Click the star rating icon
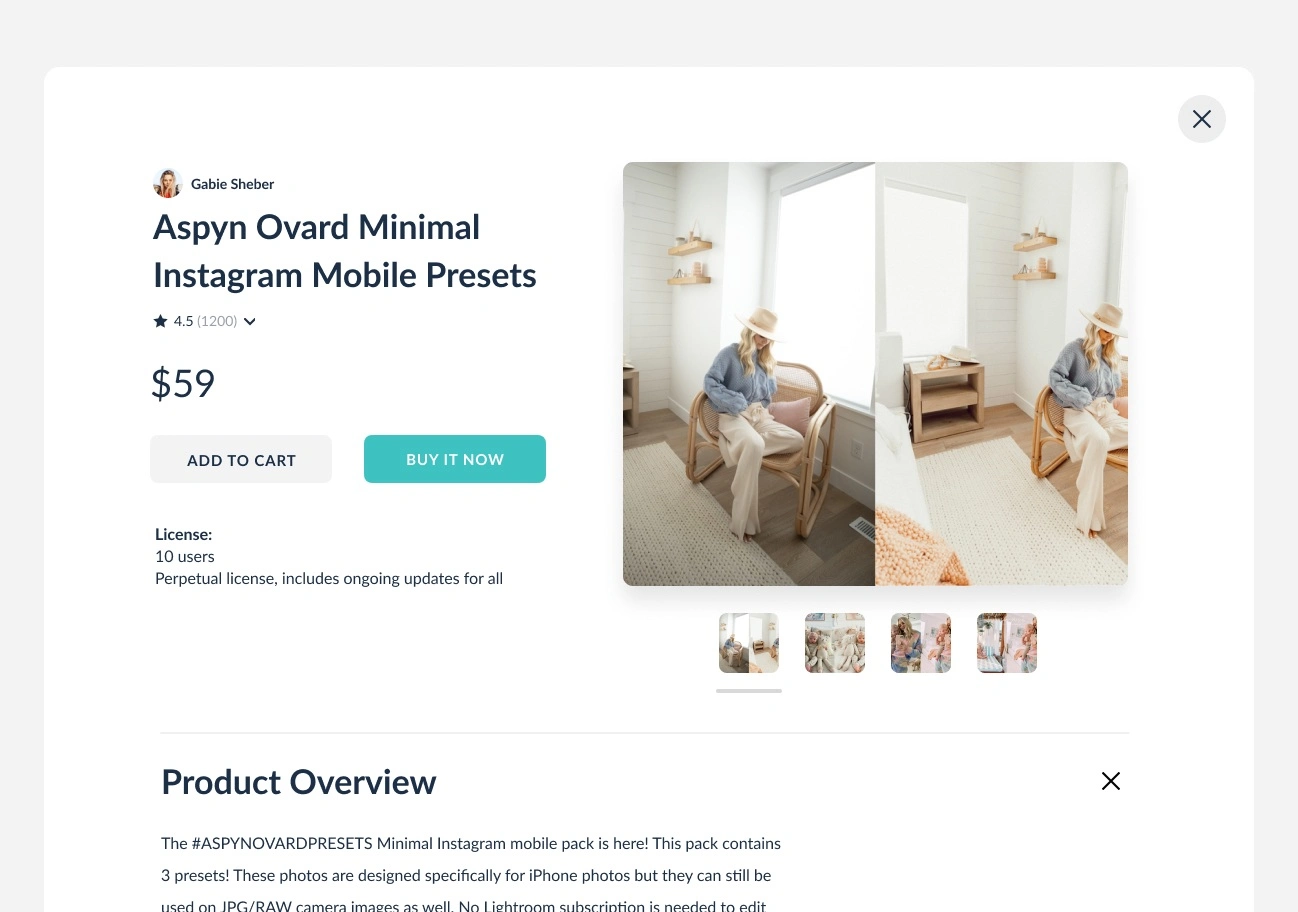This screenshot has width=1298, height=912. click(160, 321)
